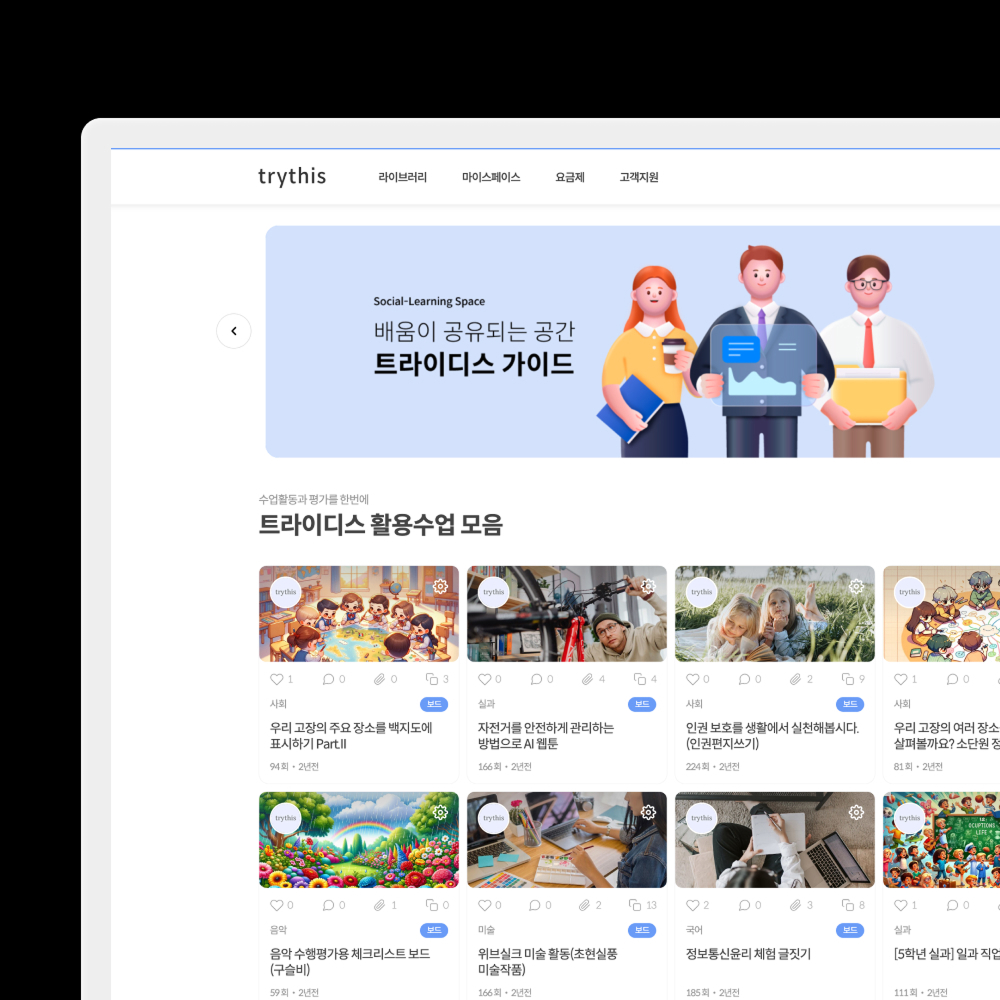
Task: Like the 정보통신윤리 체험 글짓기 card
Action: 693,905
